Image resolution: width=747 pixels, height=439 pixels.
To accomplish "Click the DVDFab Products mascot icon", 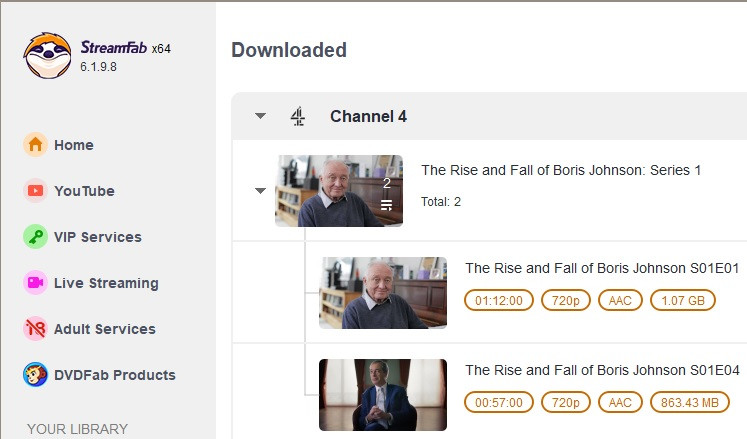I will [x=36, y=375].
